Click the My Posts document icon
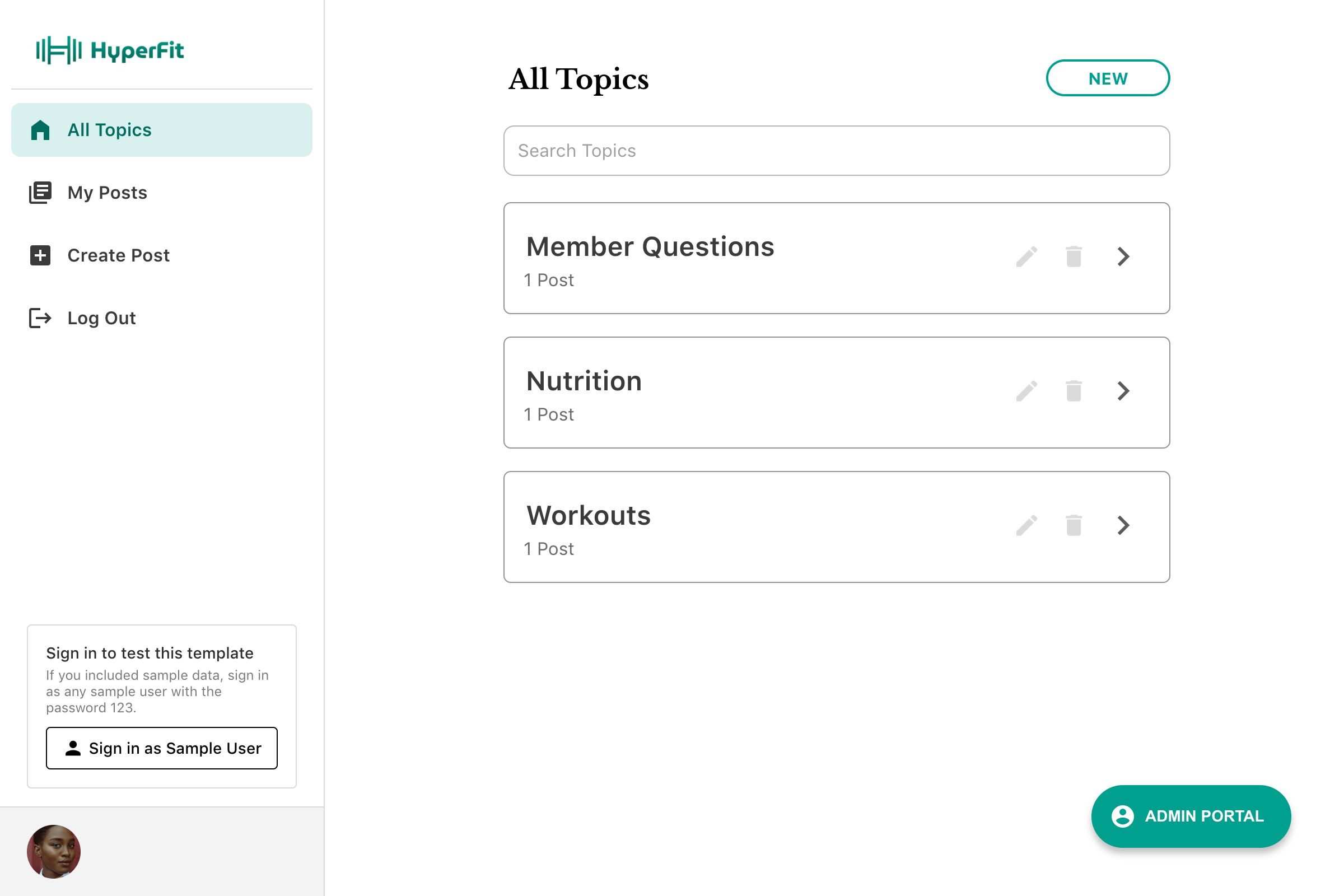This screenshot has height=896, width=1344. [x=41, y=192]
